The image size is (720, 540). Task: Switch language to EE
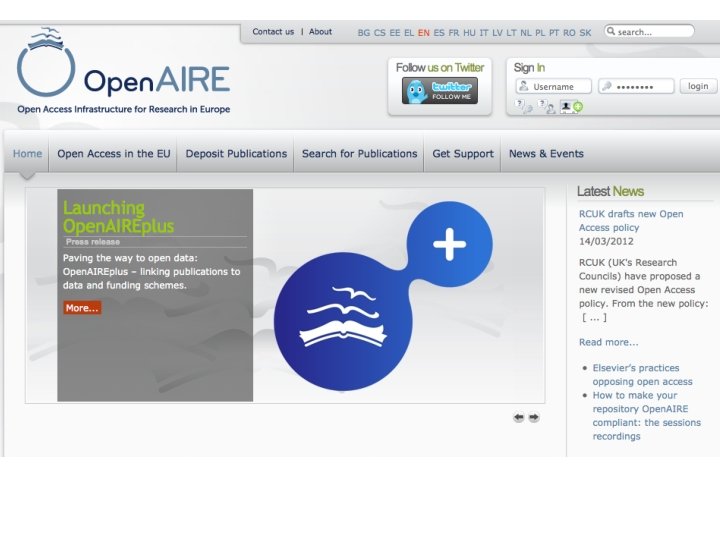[x=395, y=33]
